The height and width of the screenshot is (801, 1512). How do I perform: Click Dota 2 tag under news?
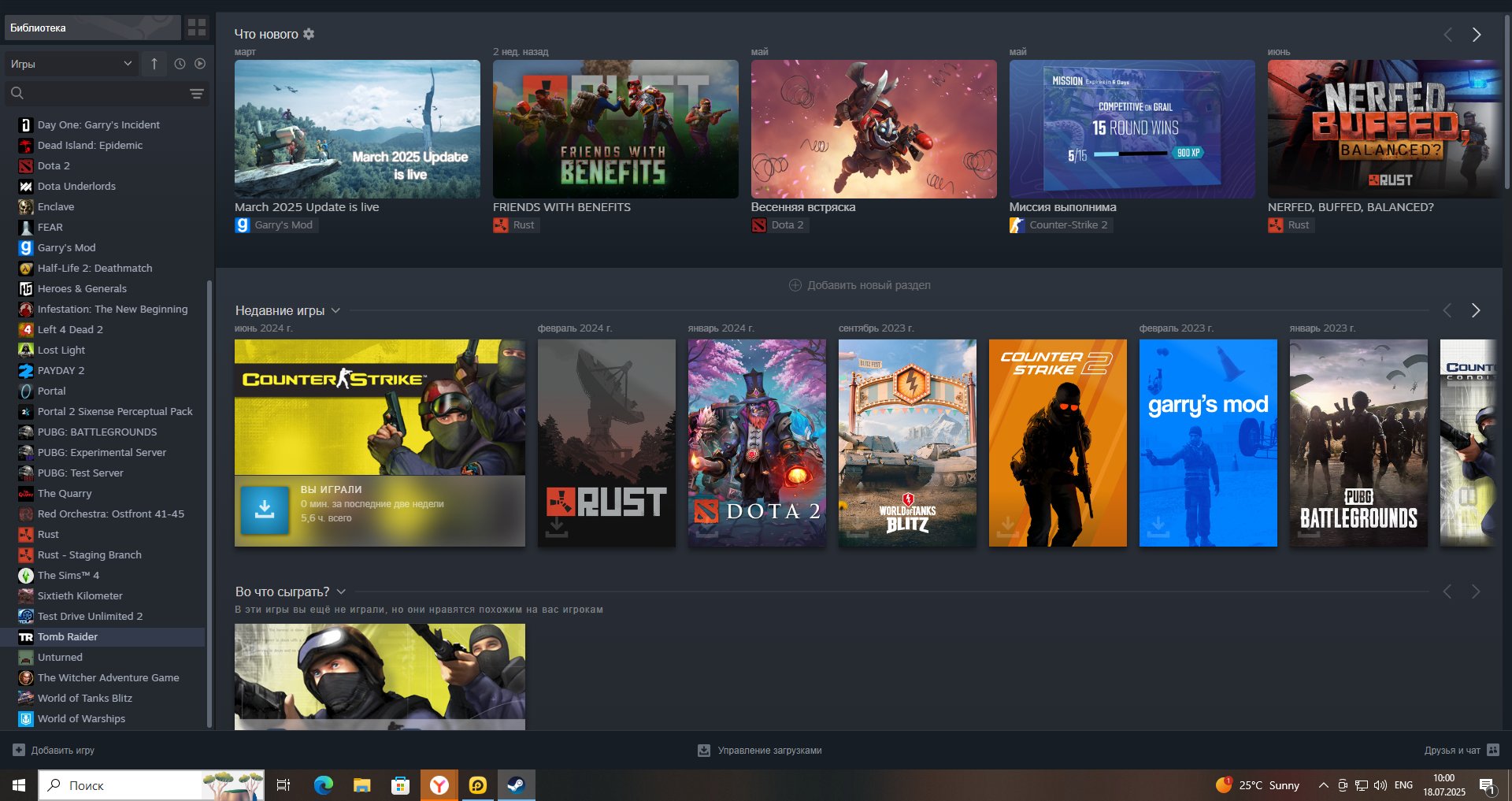coord(779,225)
